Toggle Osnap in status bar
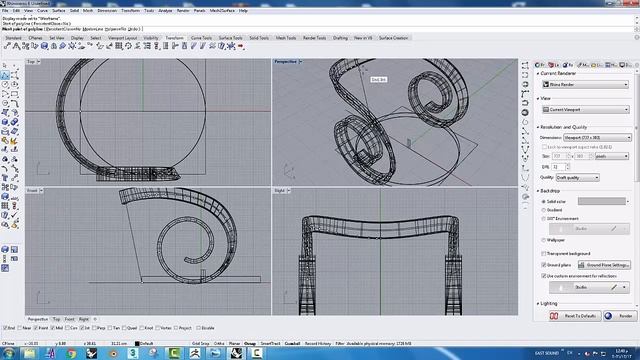 pyautogui.click(x=250, y=344)
